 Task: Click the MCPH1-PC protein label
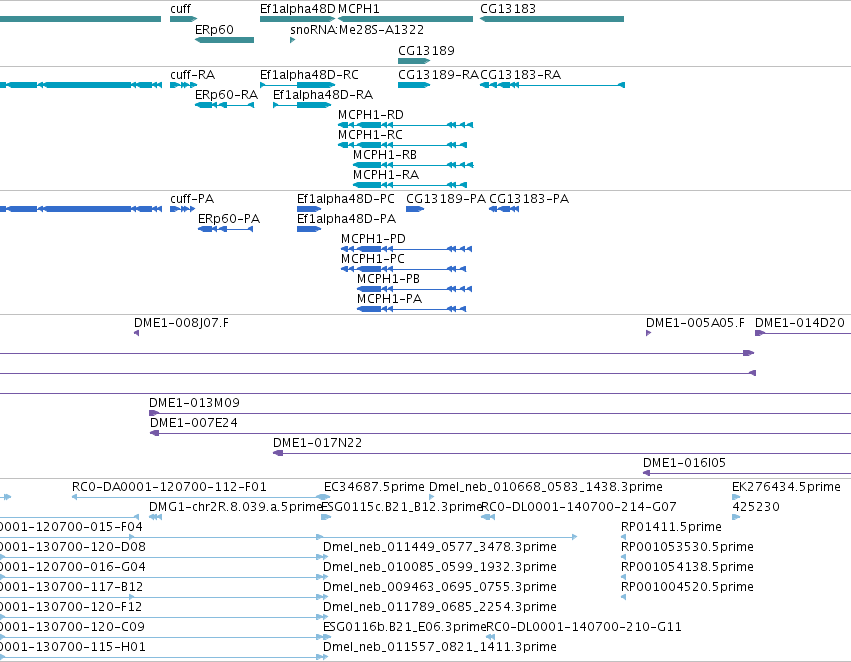pos(372,259)
